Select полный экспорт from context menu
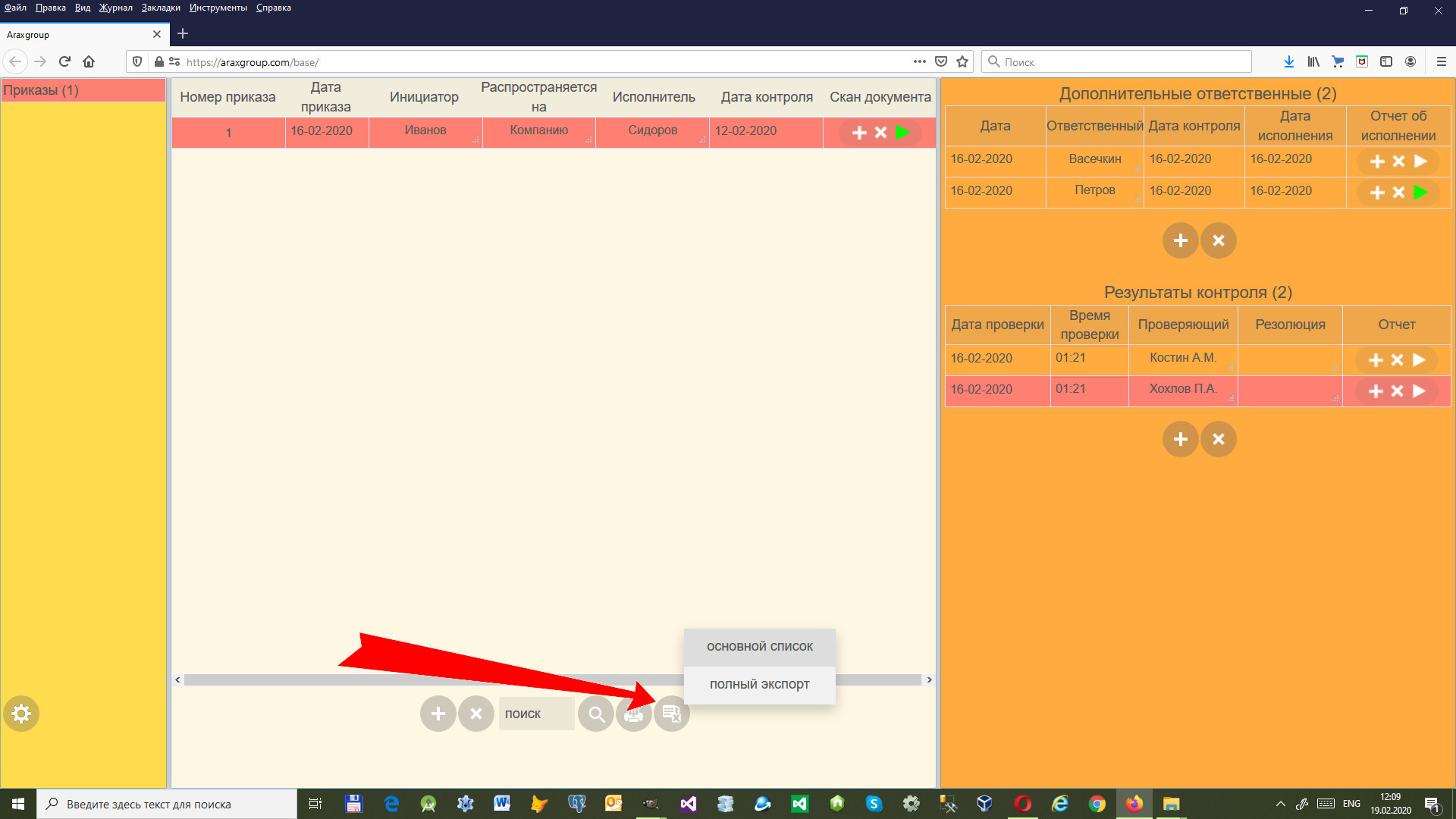 click(x=759, y=684)
